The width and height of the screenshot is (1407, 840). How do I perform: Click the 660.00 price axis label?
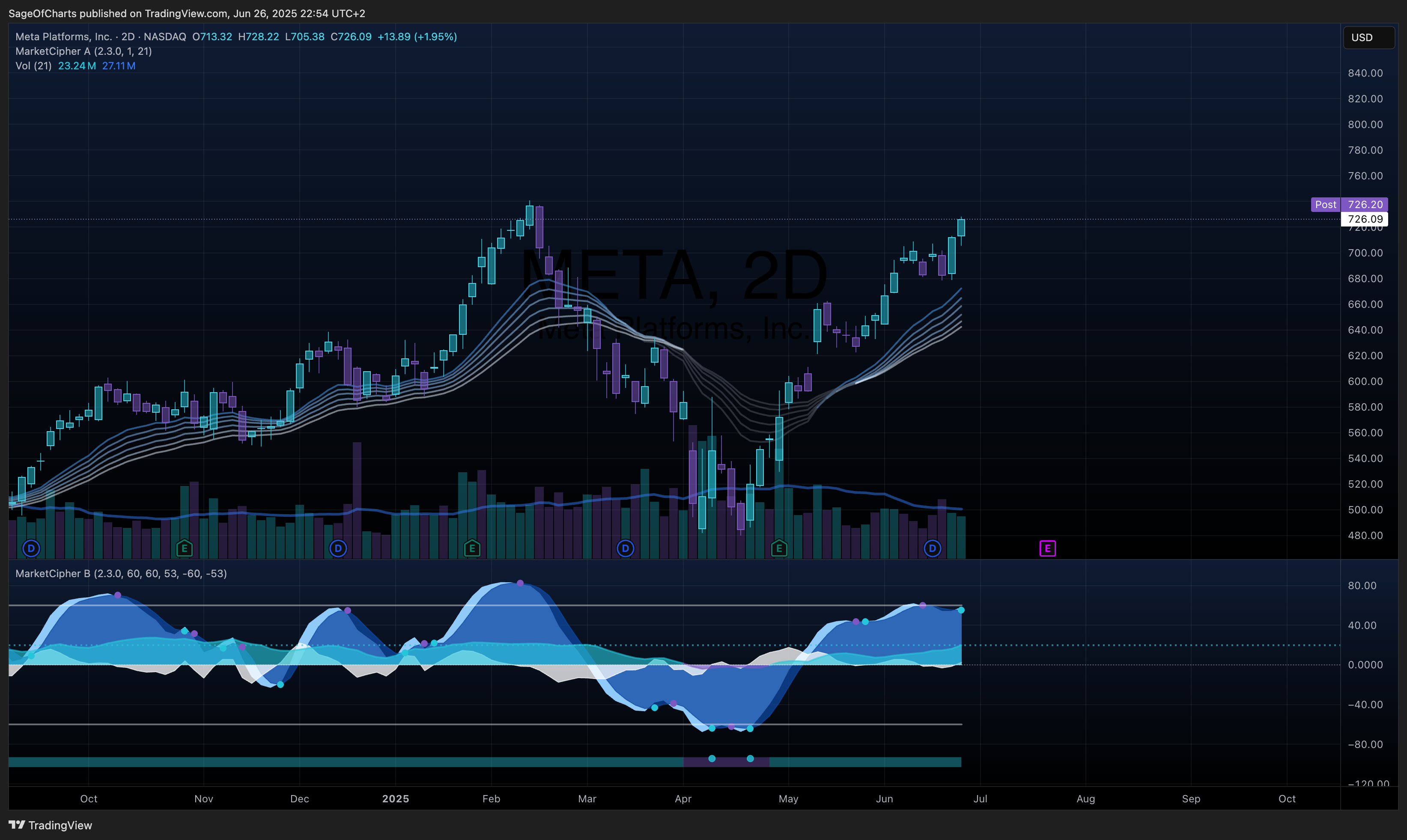(1365, 304)
